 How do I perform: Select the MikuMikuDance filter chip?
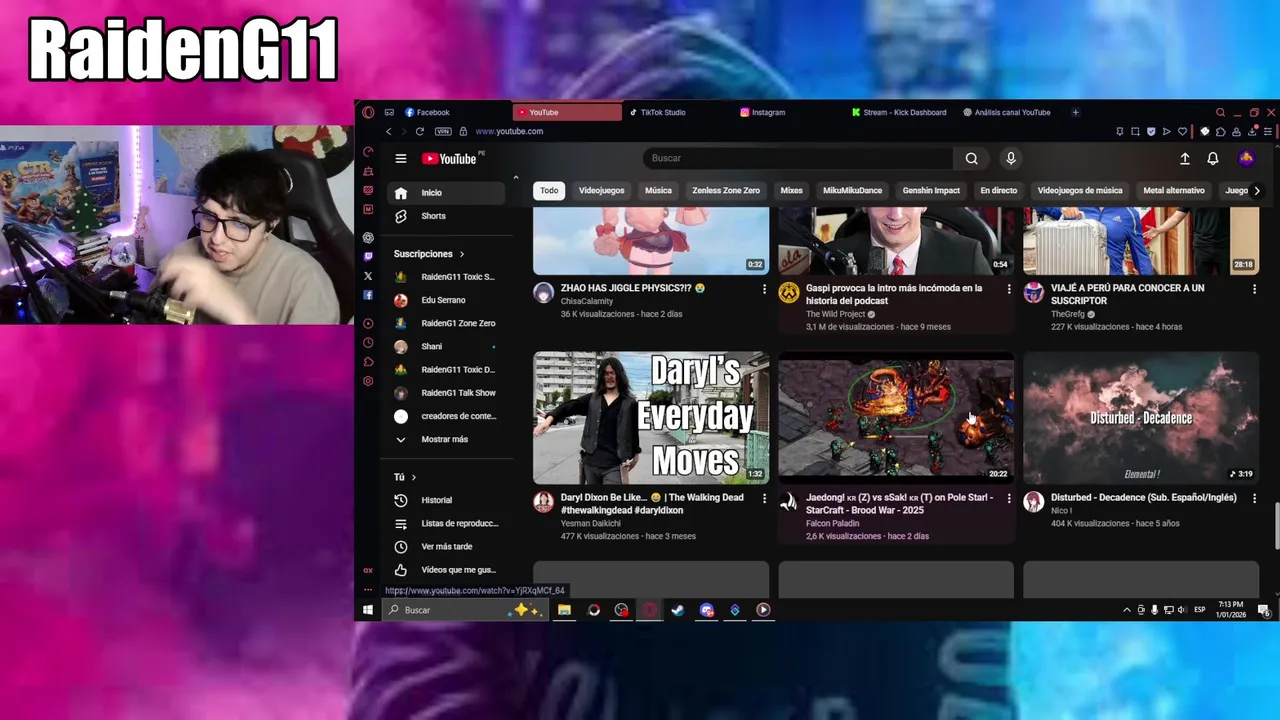point(852,190)
